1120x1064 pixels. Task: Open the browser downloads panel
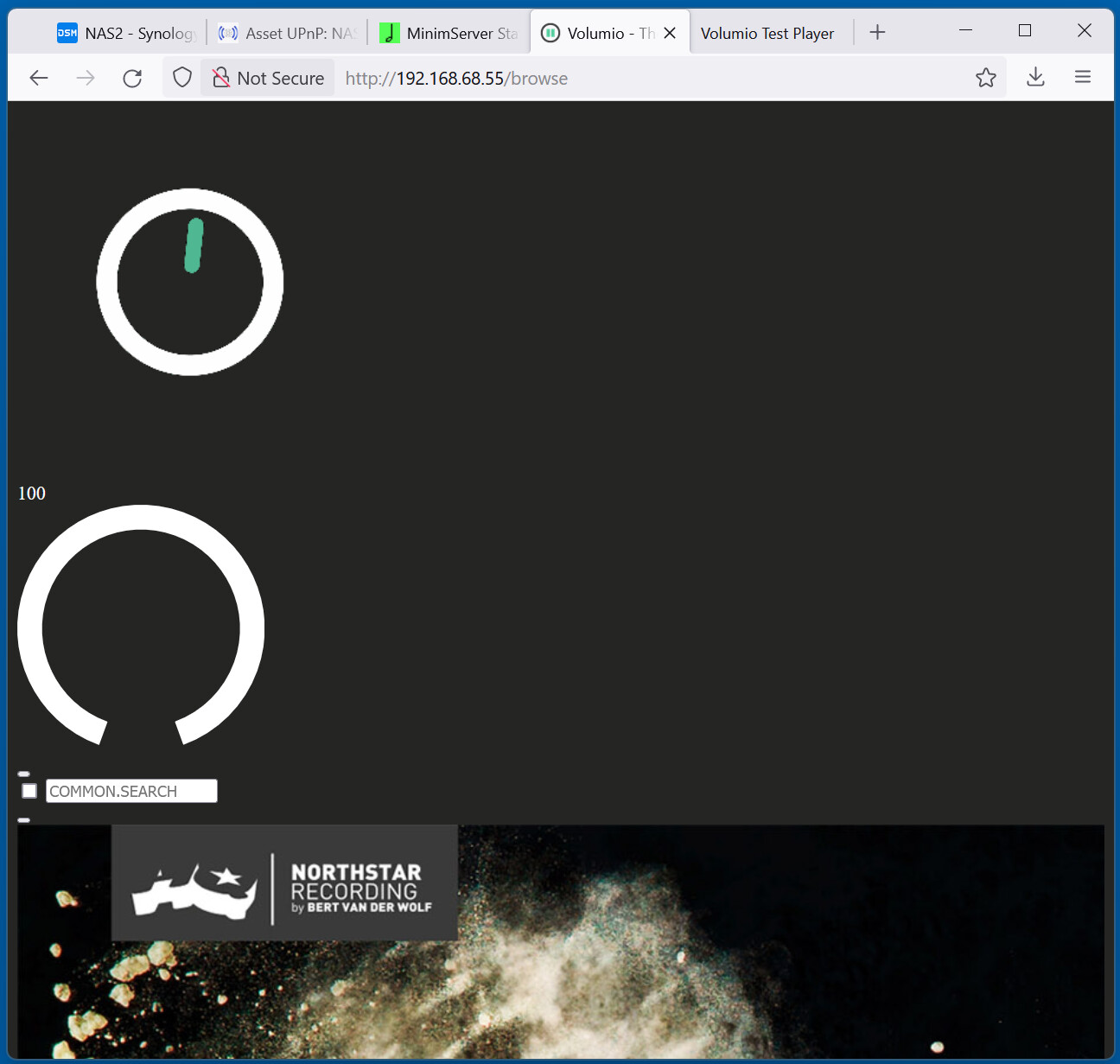click(1035, 78)
